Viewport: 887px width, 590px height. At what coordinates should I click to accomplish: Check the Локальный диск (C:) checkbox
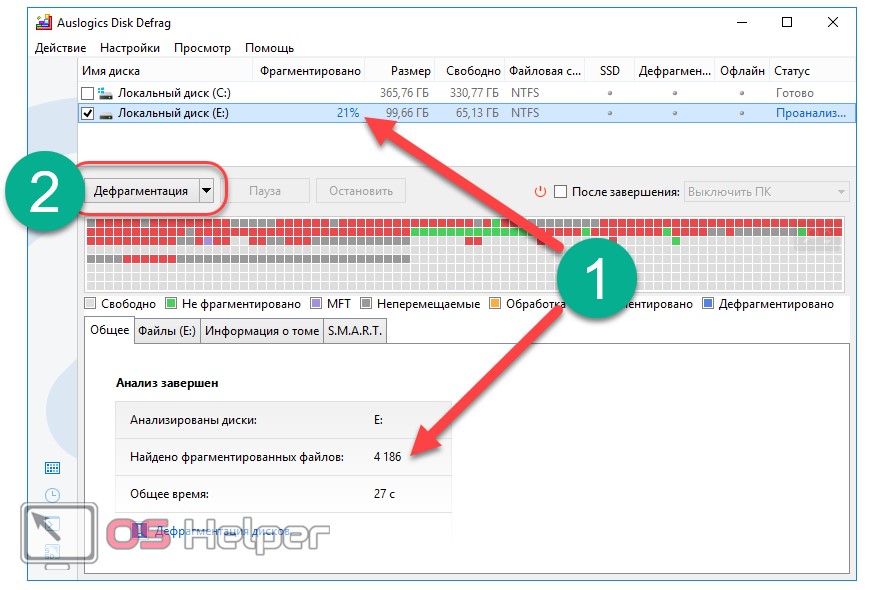(x=88, y=93)
